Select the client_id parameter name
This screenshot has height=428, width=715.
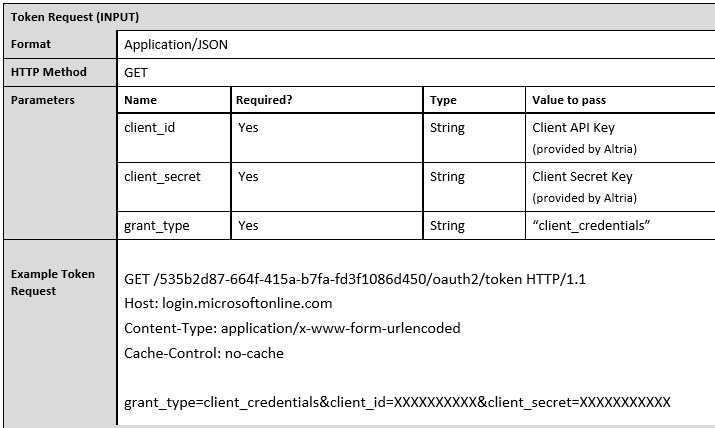pyautogui.click(x=150, y=128)
